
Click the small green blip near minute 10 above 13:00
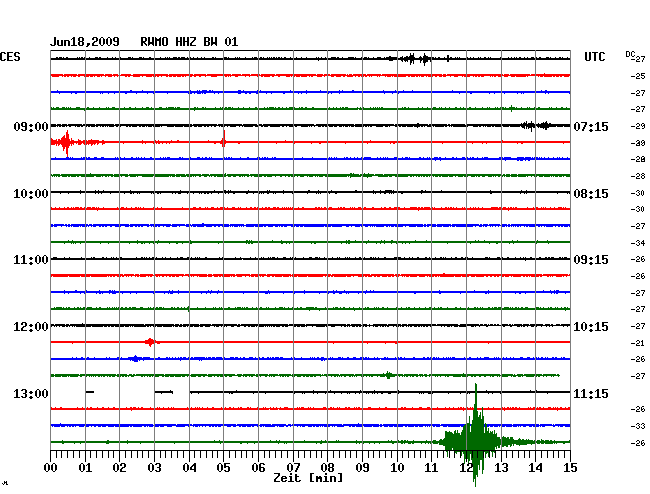388,375
